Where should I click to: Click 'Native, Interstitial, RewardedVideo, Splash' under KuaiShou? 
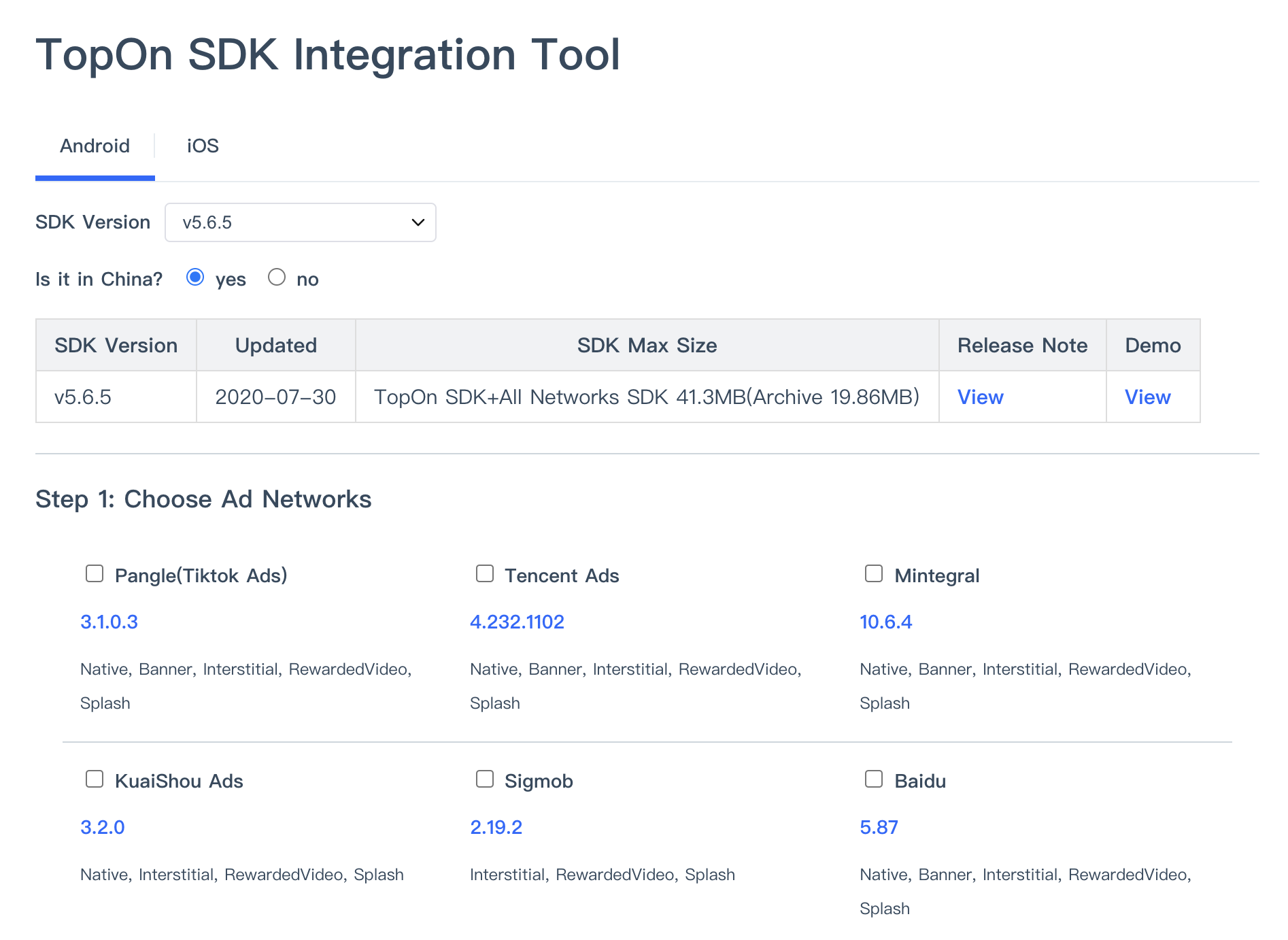(242, 875)
